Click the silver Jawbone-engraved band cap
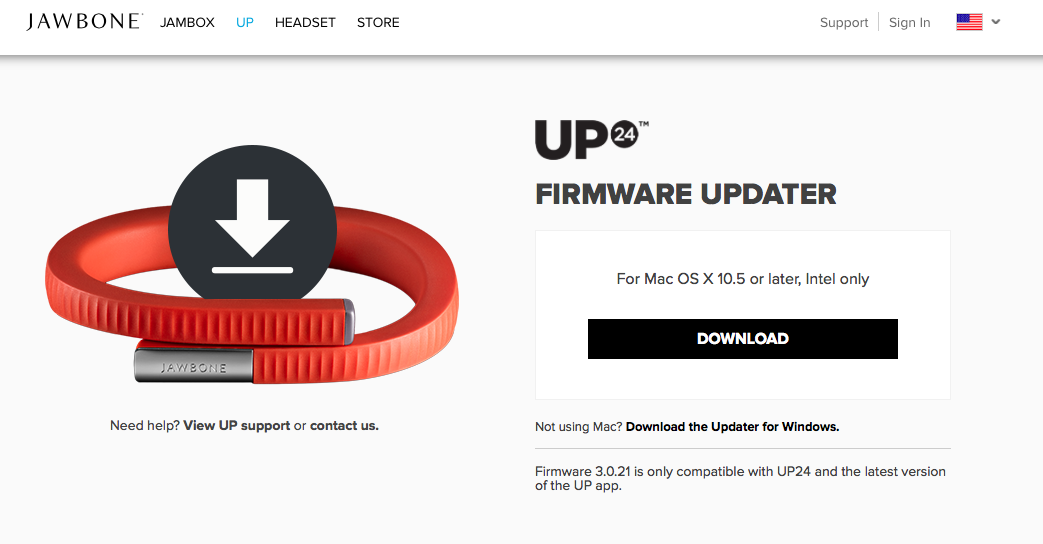 (x=194, y=366)
